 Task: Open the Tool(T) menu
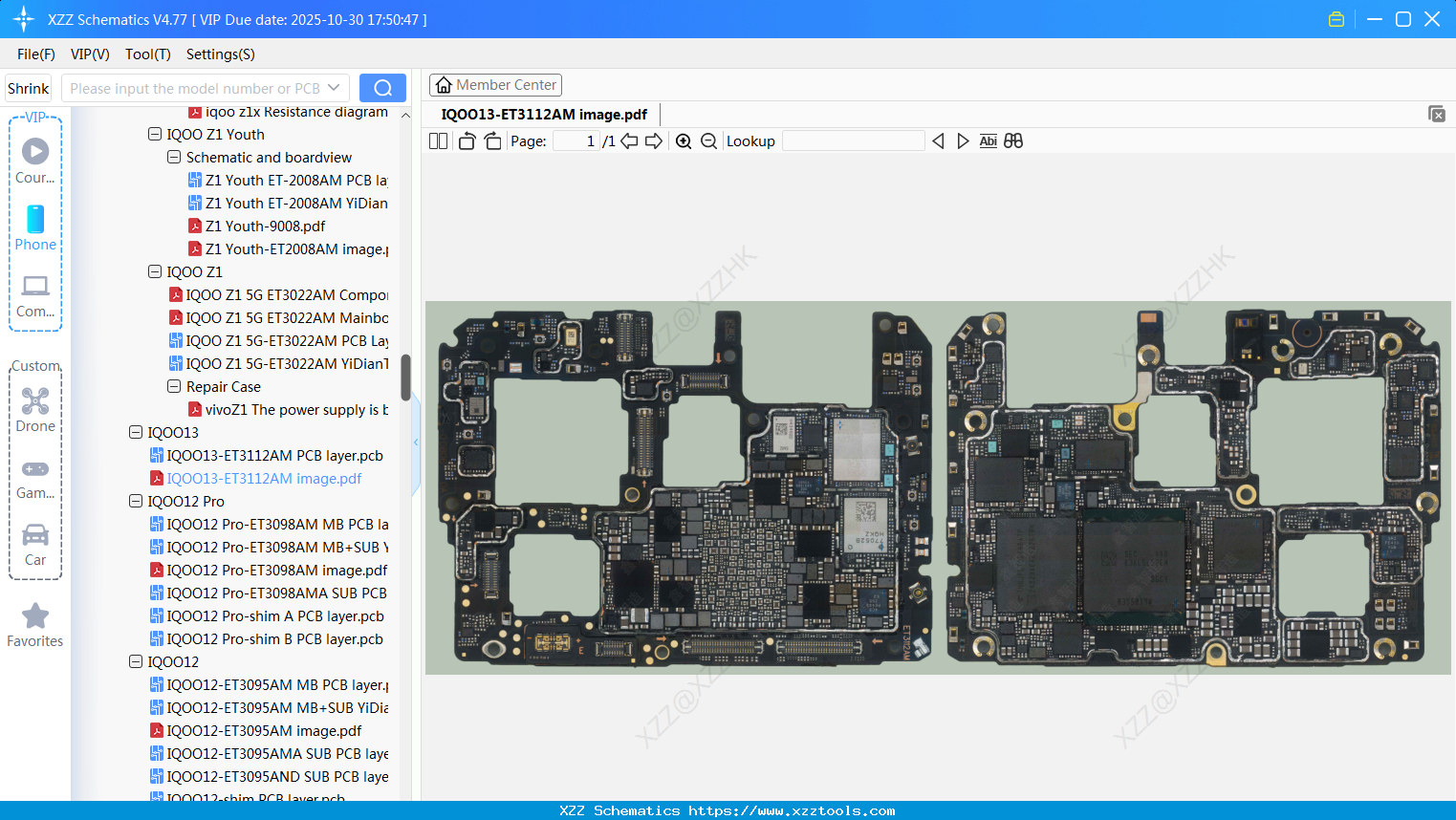click(148, 54)
